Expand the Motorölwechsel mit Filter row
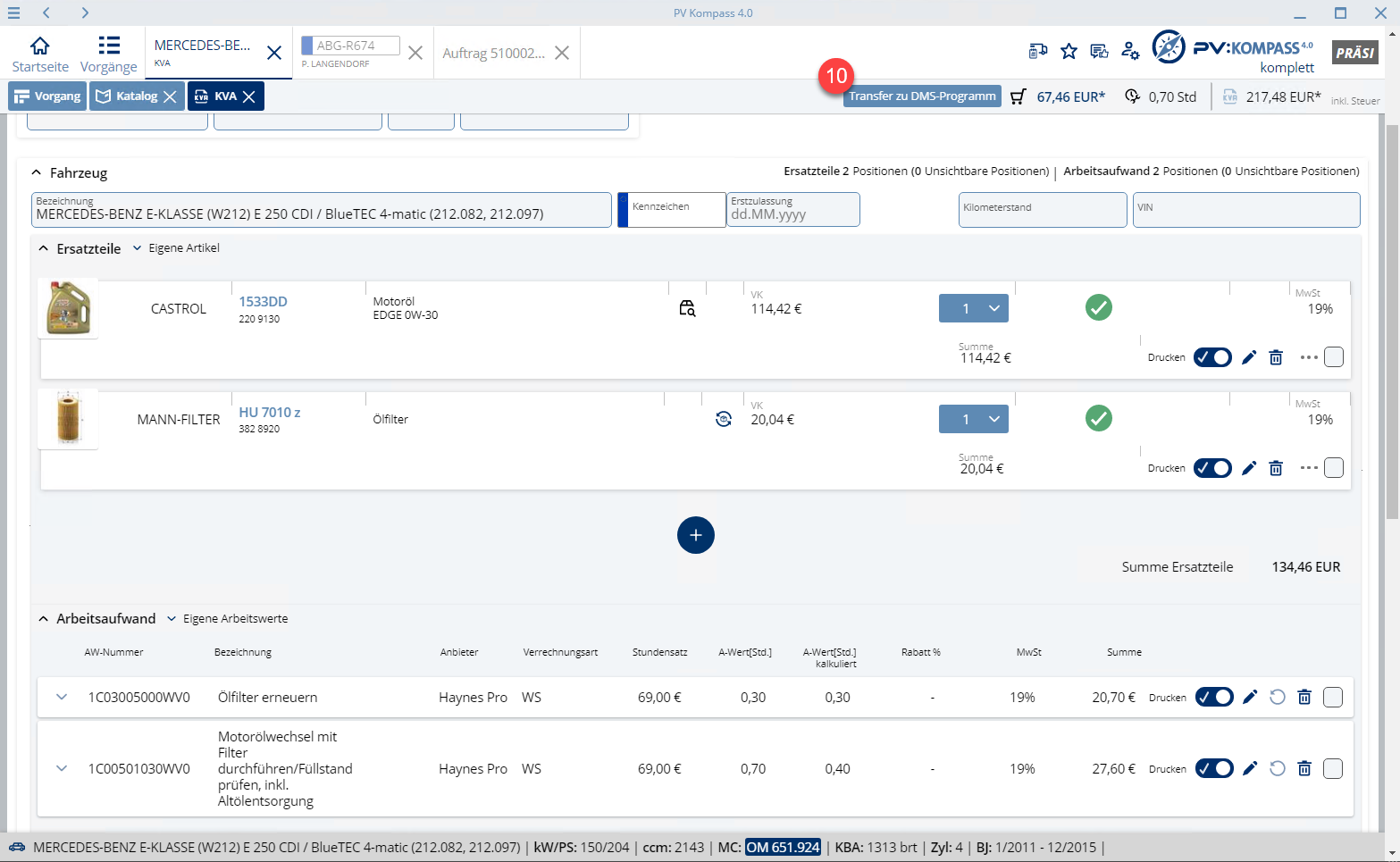Screen dimensions: 1400x862 coord(62,768)
